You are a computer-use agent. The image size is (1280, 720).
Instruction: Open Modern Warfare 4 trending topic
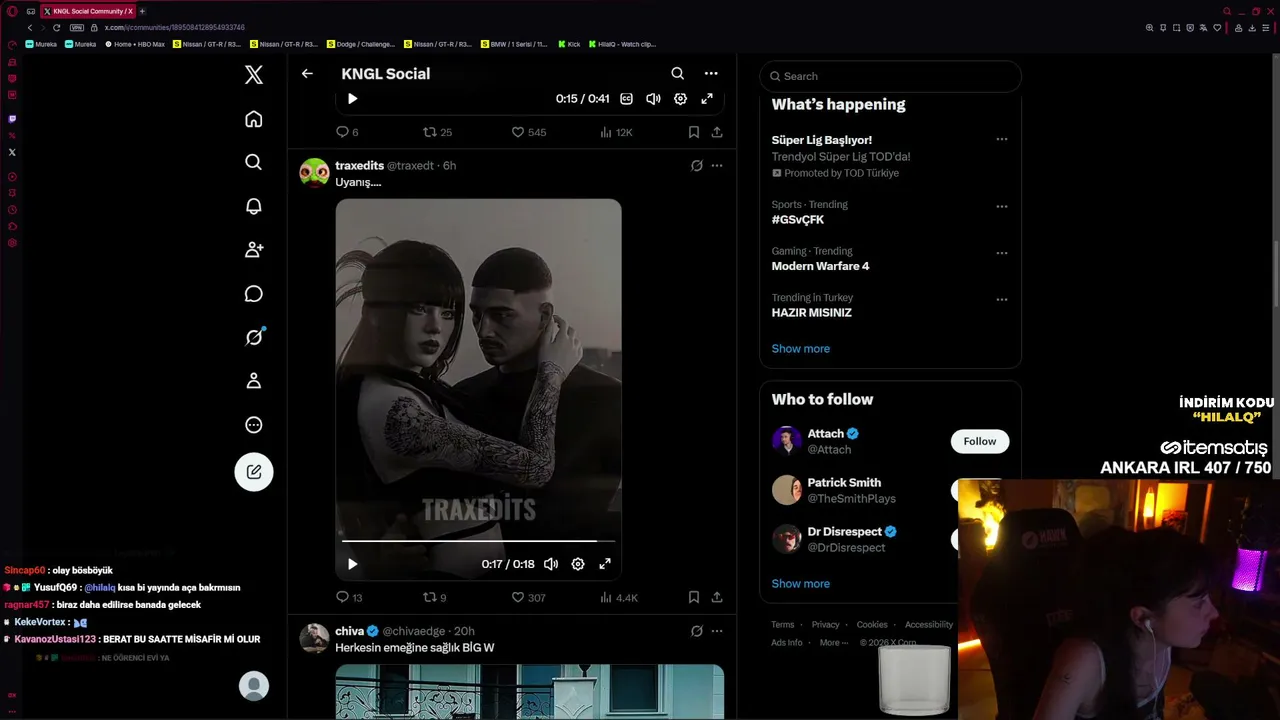tap(820, 266)
